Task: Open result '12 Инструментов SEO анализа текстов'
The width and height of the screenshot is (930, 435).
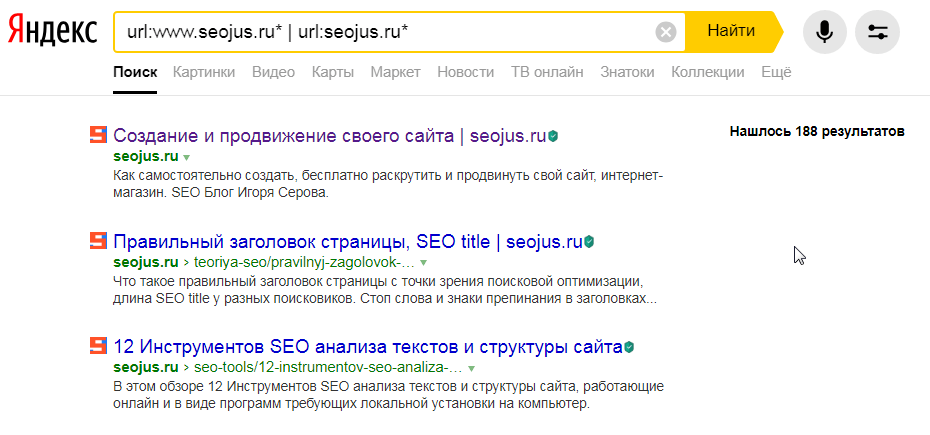Action: tap(368, 346)
